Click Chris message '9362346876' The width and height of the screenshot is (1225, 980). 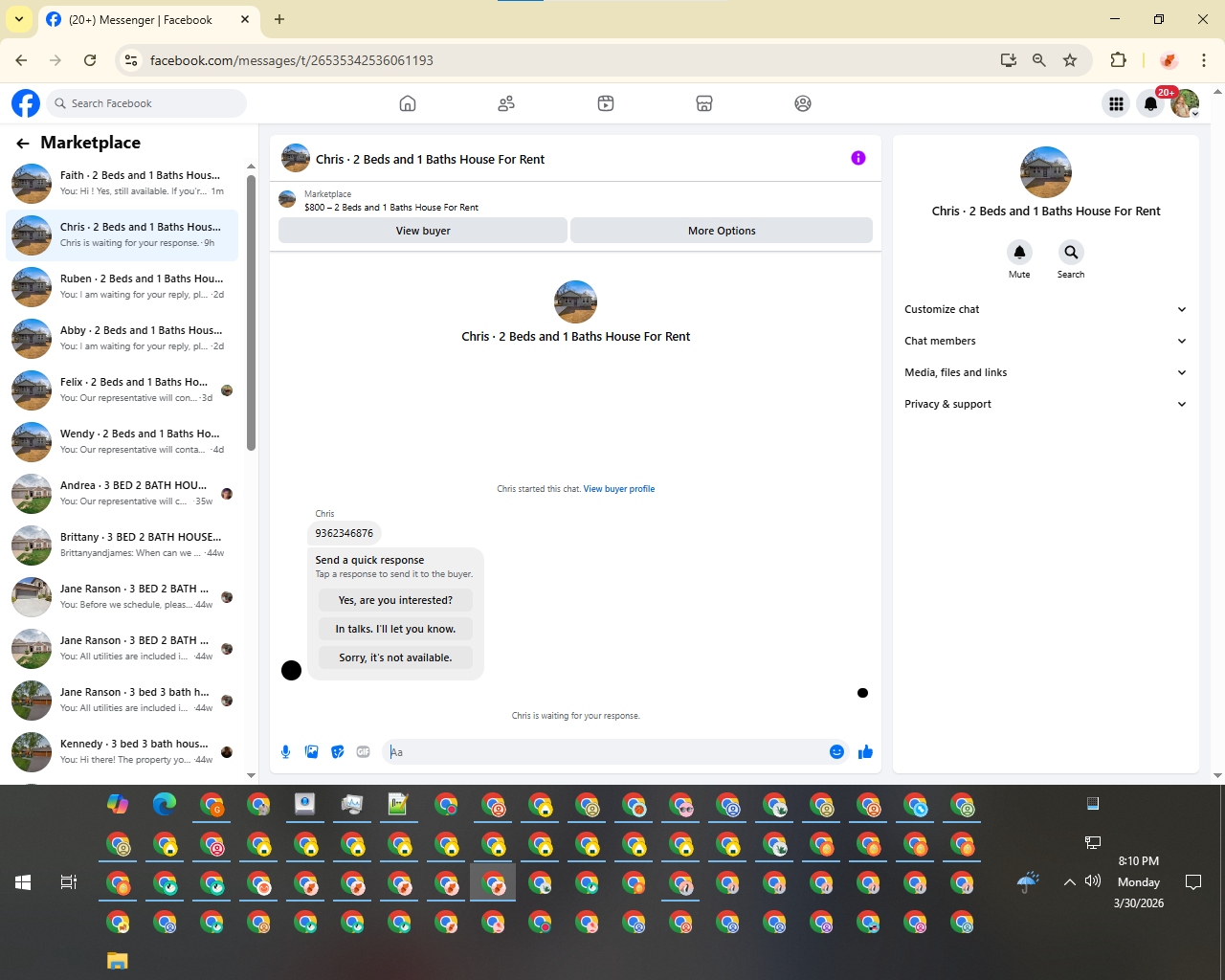coord(345,533)
